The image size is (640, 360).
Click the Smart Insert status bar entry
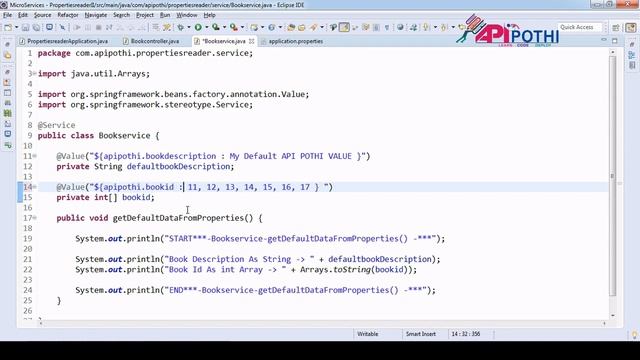421,334
